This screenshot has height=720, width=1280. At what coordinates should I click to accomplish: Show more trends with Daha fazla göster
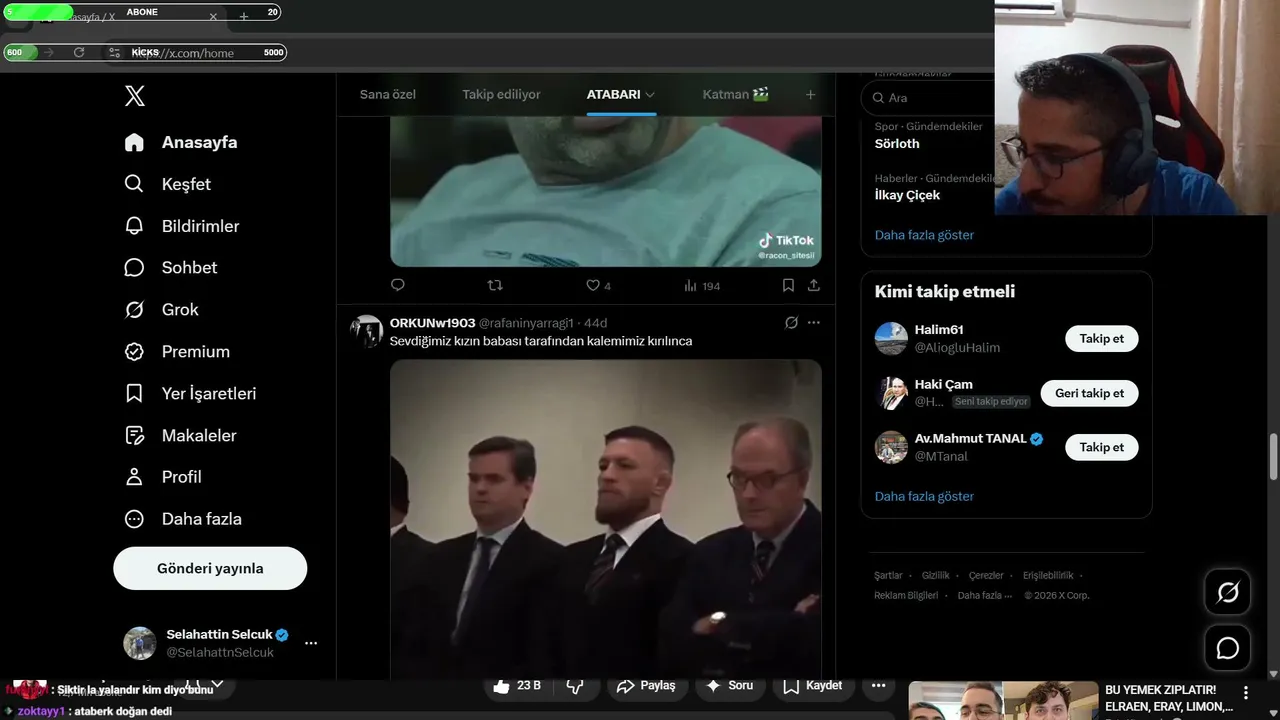[924, 235]
